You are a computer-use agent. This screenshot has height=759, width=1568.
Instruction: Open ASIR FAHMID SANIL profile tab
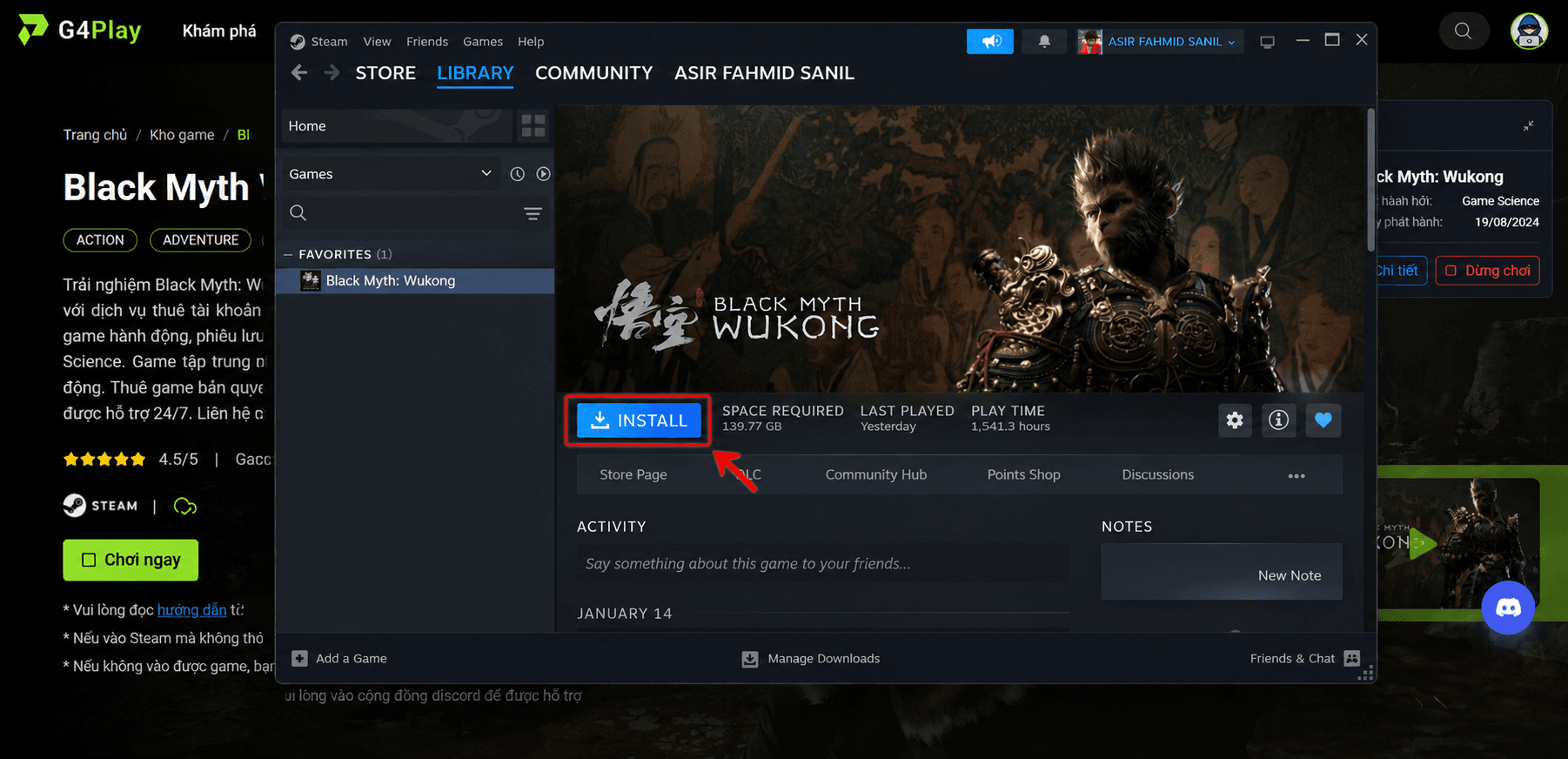coord(764,73)
